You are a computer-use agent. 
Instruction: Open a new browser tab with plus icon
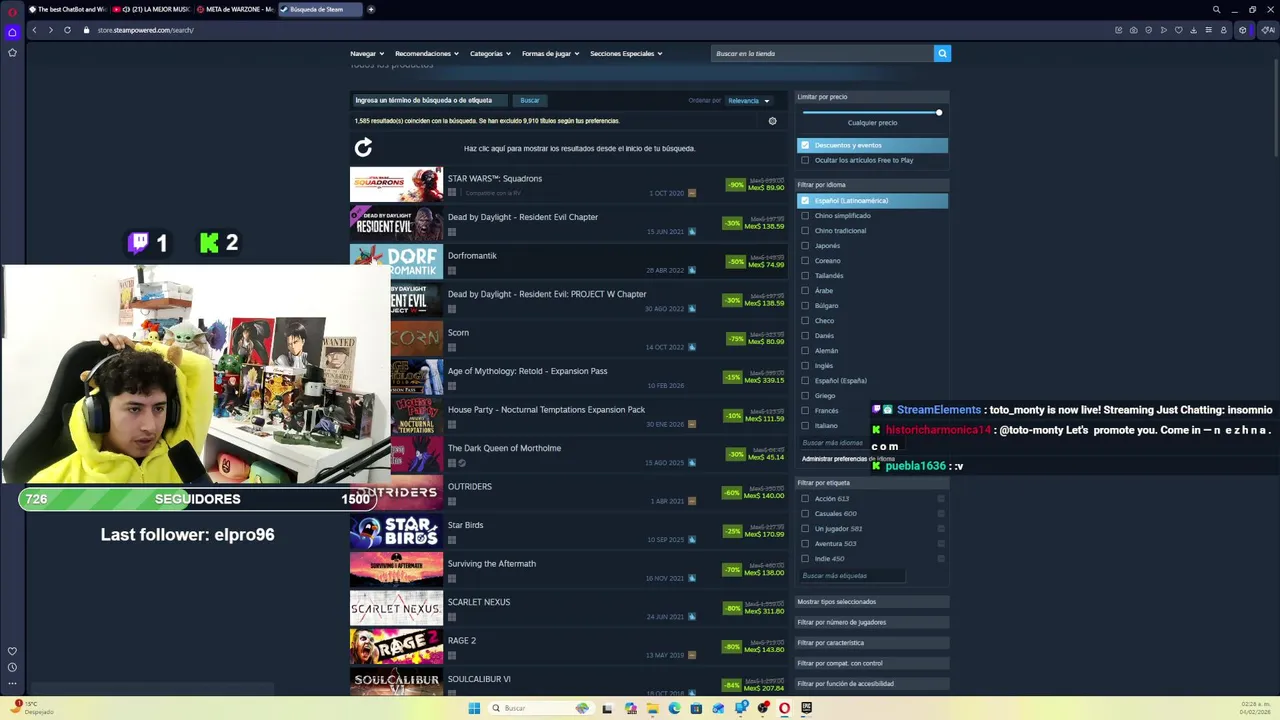coord(371,9)
